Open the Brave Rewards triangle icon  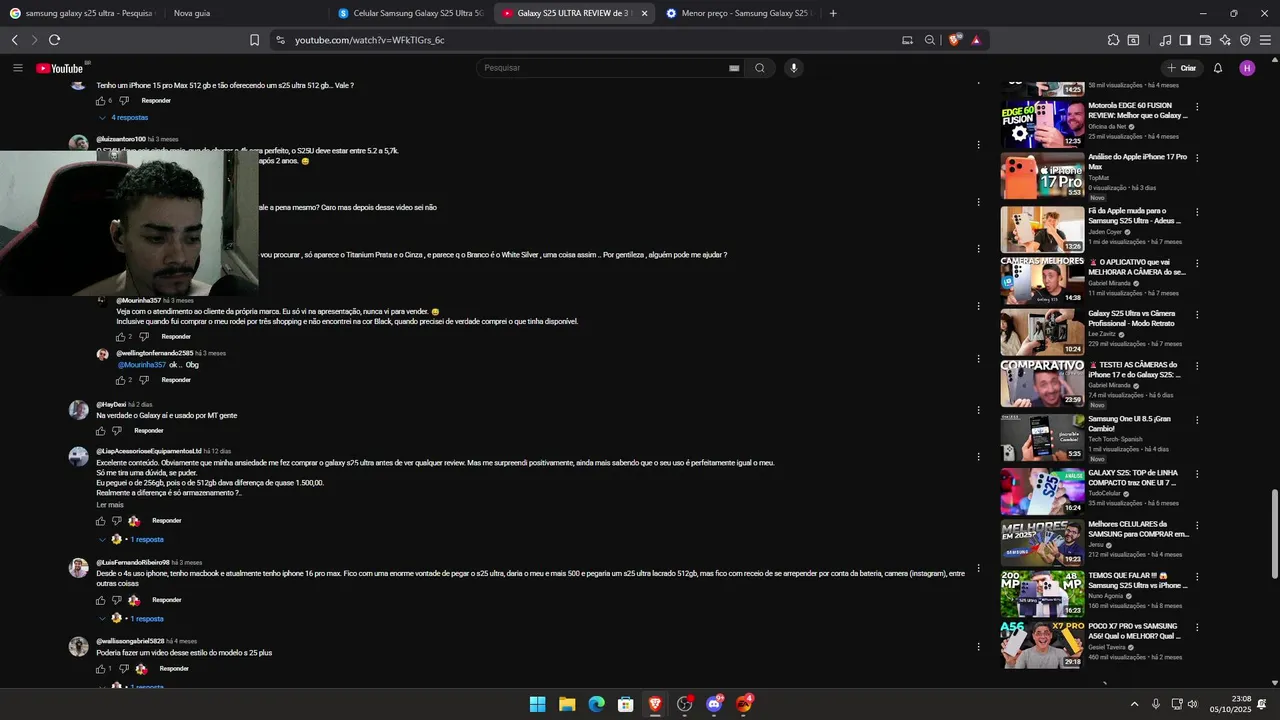(976, 40)
